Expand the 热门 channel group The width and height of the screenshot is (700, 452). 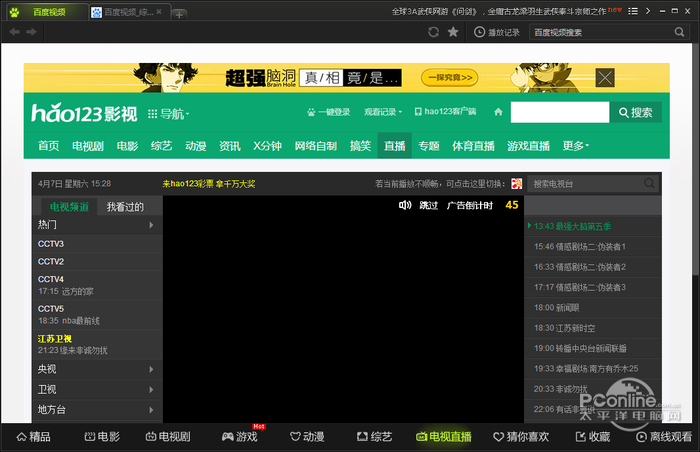(97, 225)
